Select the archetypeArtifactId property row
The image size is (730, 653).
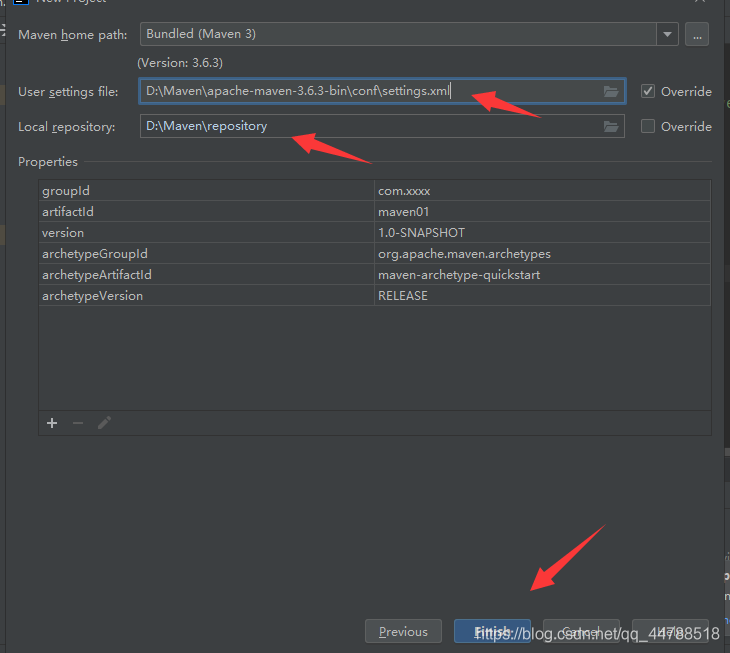pos(375,275)
